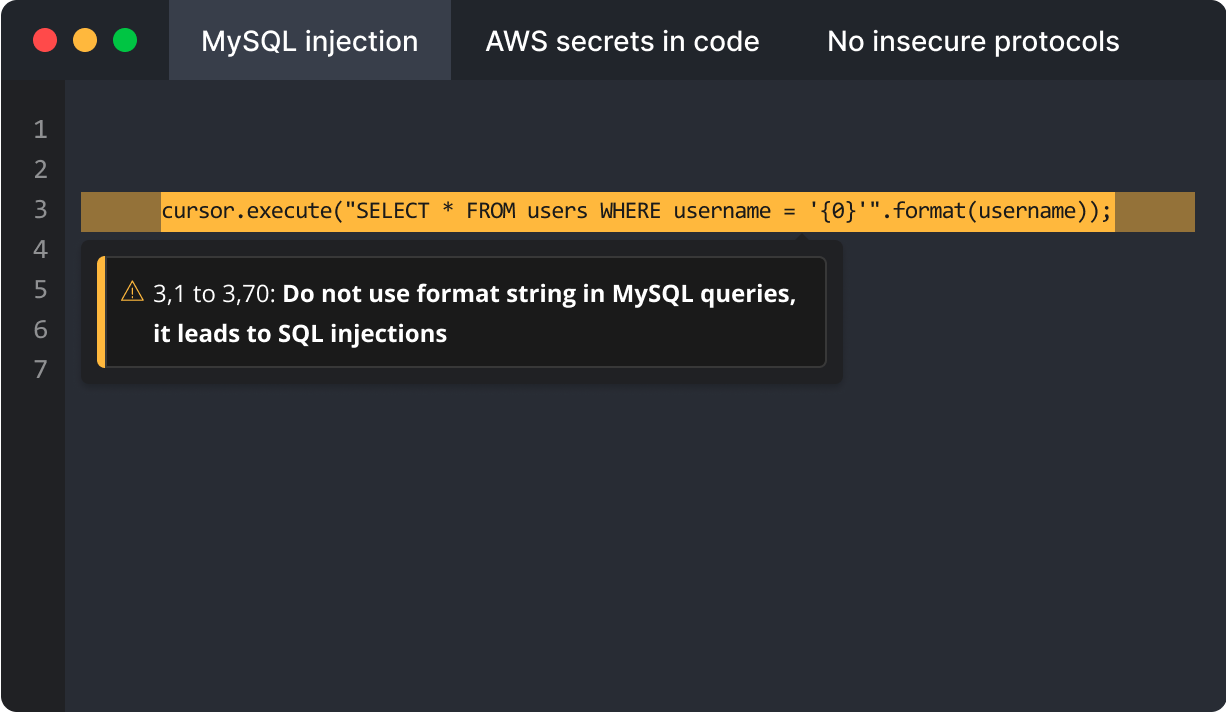The width and height of the screenshot is (1226, 712).
Task: Open the AWS secrets in code tab
Action: [x=622, y=42]
